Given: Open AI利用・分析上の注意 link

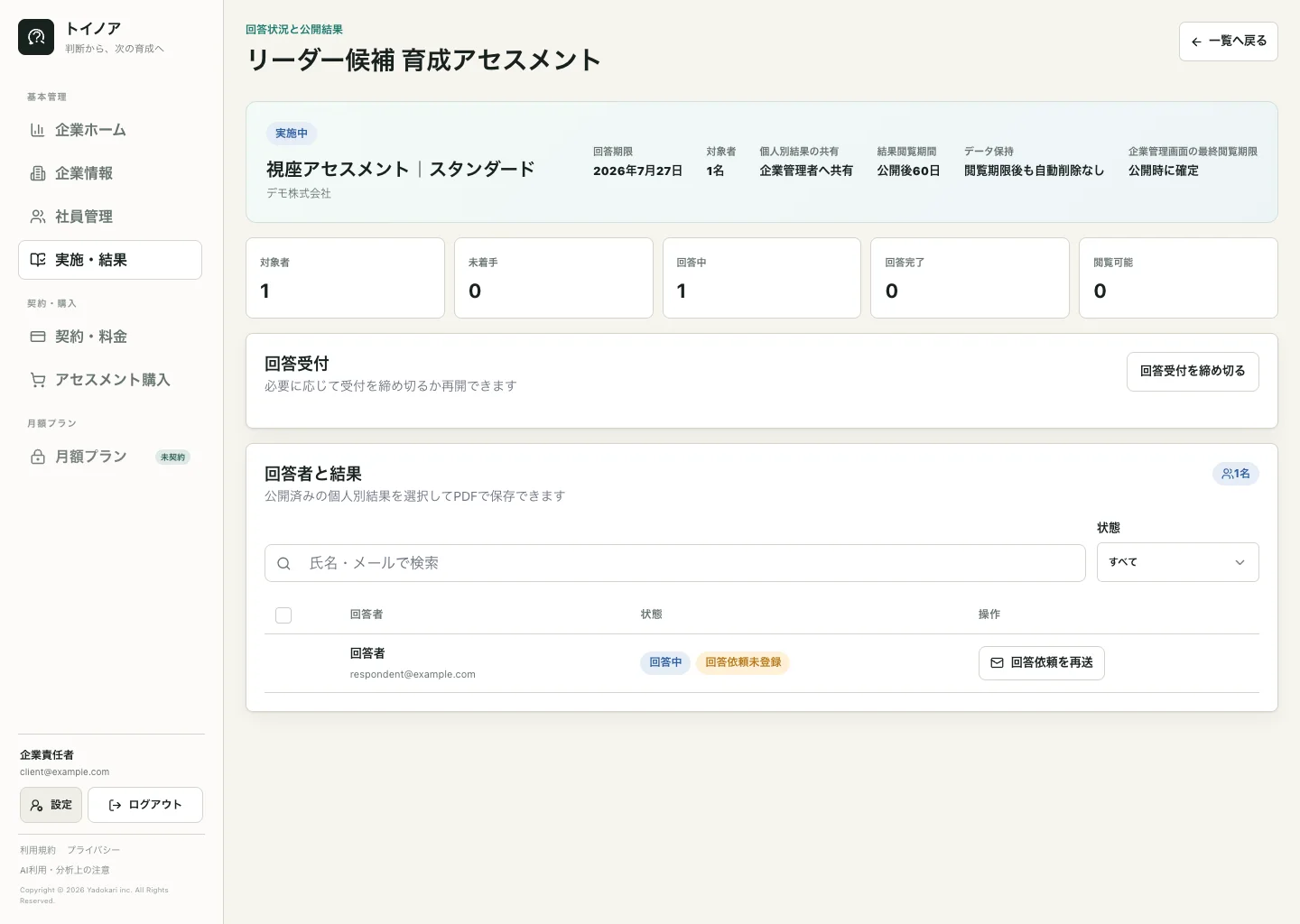Looking at the screenshot, I should click(x=65, y=870).
